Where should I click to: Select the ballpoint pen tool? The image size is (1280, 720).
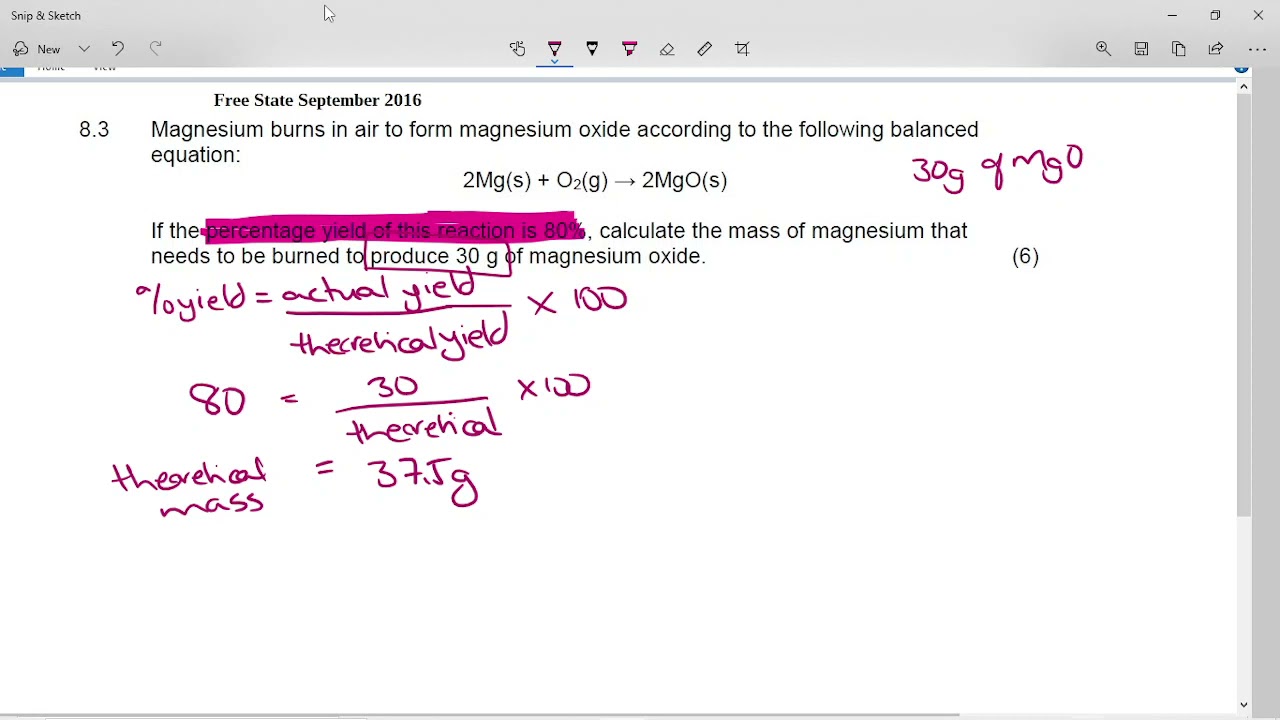pyautogui.click(x=555, y=49)
